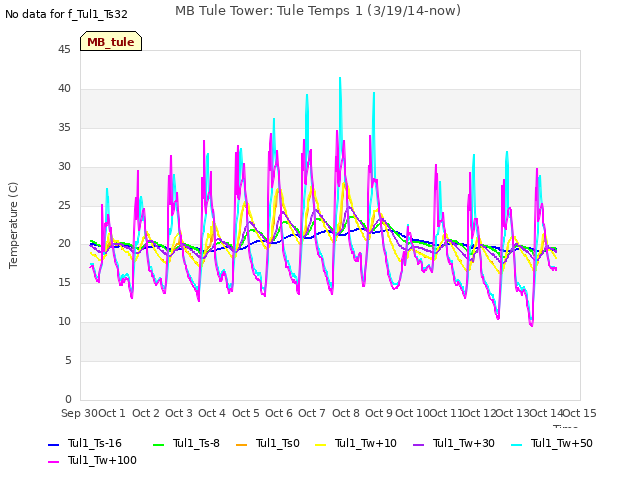Click the magenta Tul1_Tw+100 legend swatch

[x=54, y=462]
